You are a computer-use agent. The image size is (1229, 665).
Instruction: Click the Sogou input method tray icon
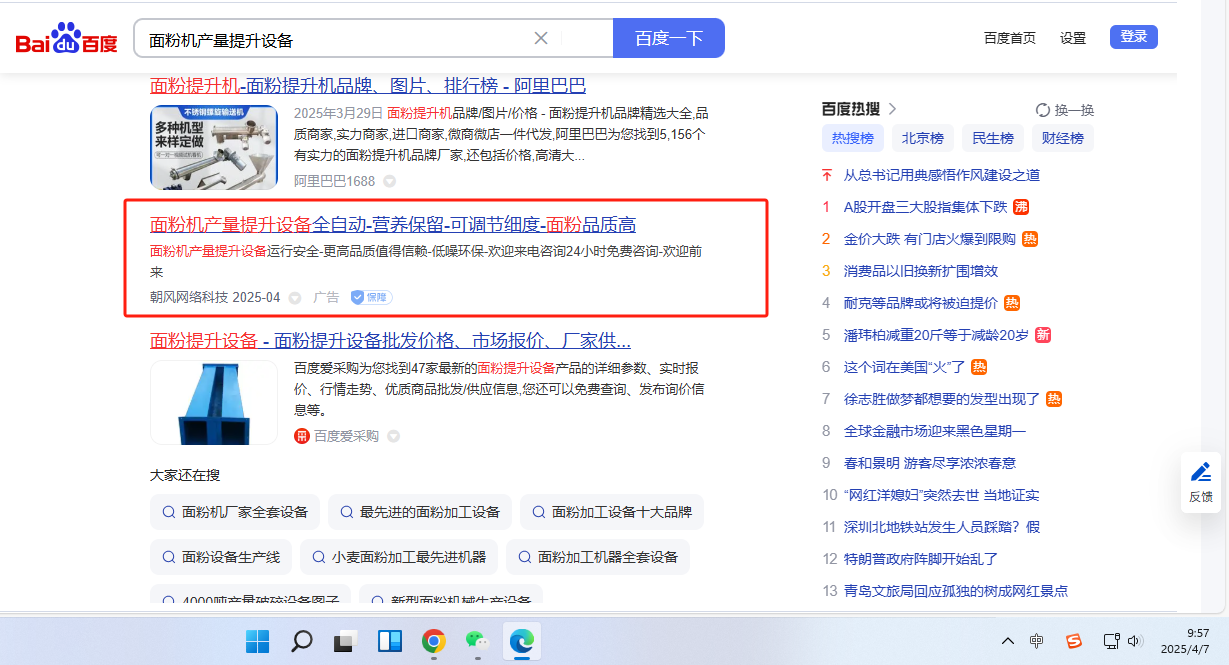(1073, 641)
